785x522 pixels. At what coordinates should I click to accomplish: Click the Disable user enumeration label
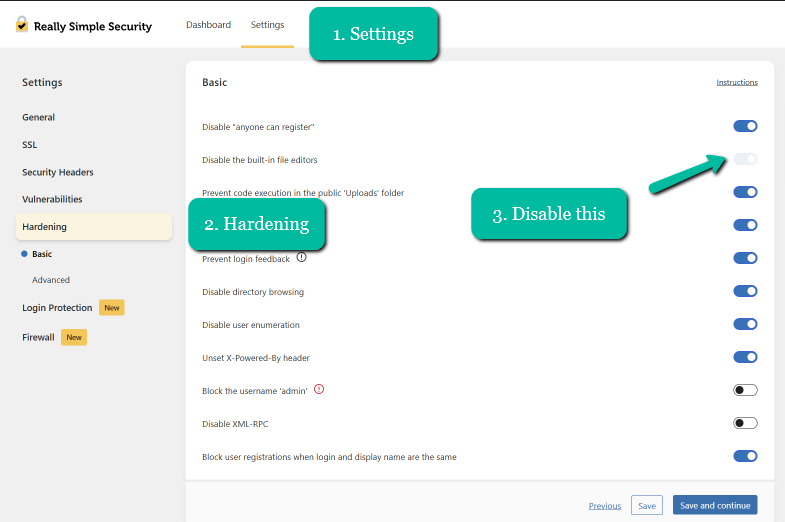click(x=251, y=325)
